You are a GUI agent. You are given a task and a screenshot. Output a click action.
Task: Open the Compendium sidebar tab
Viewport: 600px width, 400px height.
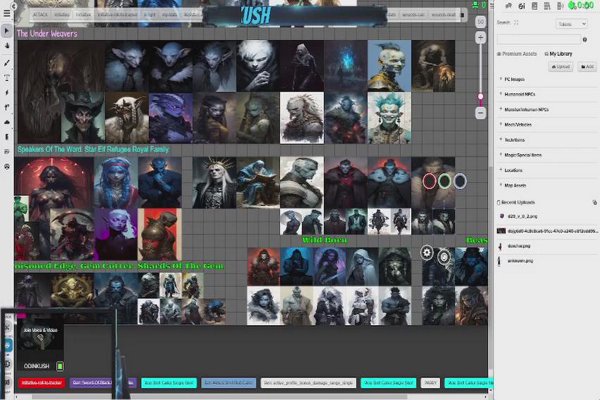[x=547, y=6]
